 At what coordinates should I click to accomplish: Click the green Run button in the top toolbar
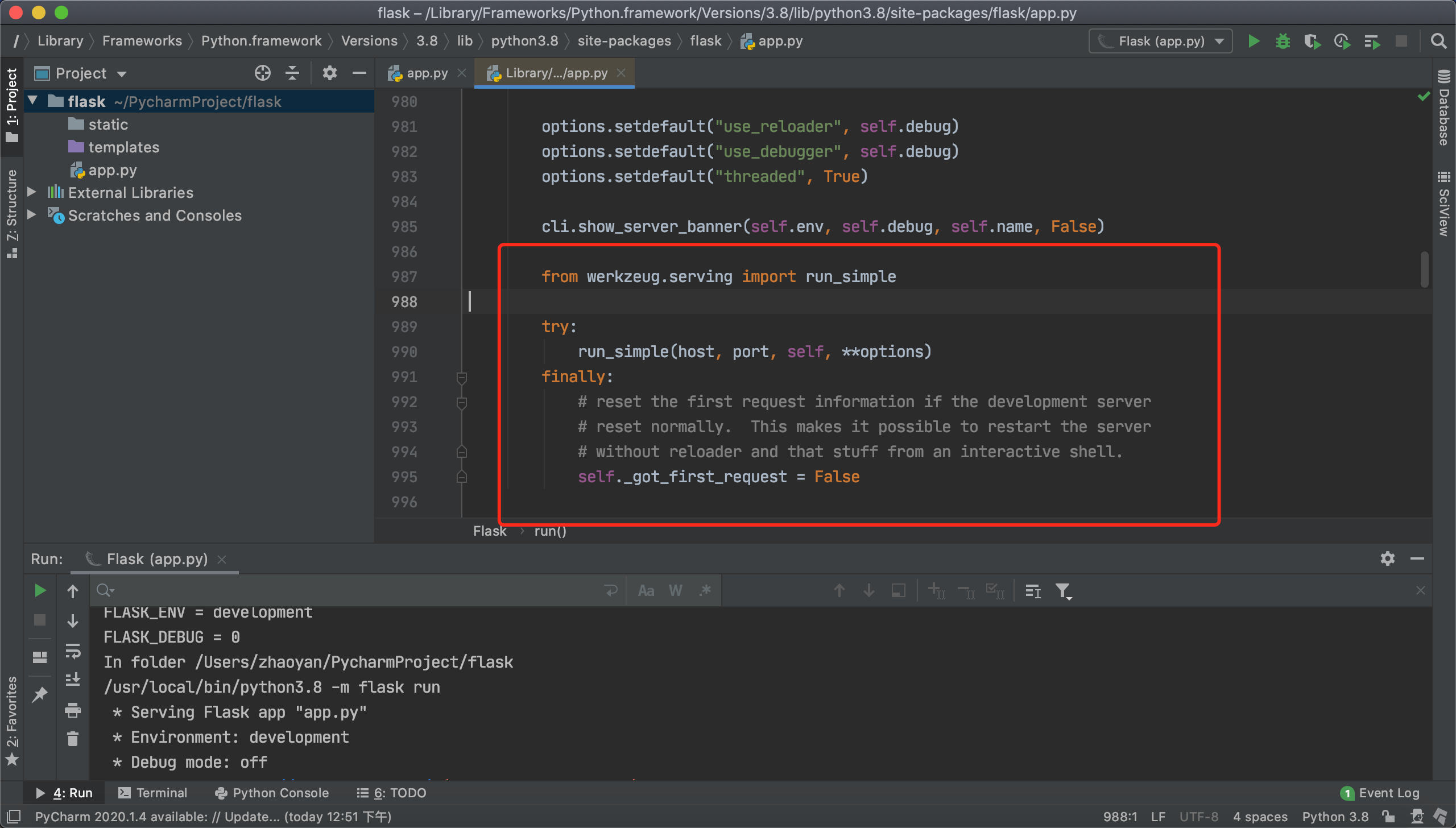point(1253,41)
